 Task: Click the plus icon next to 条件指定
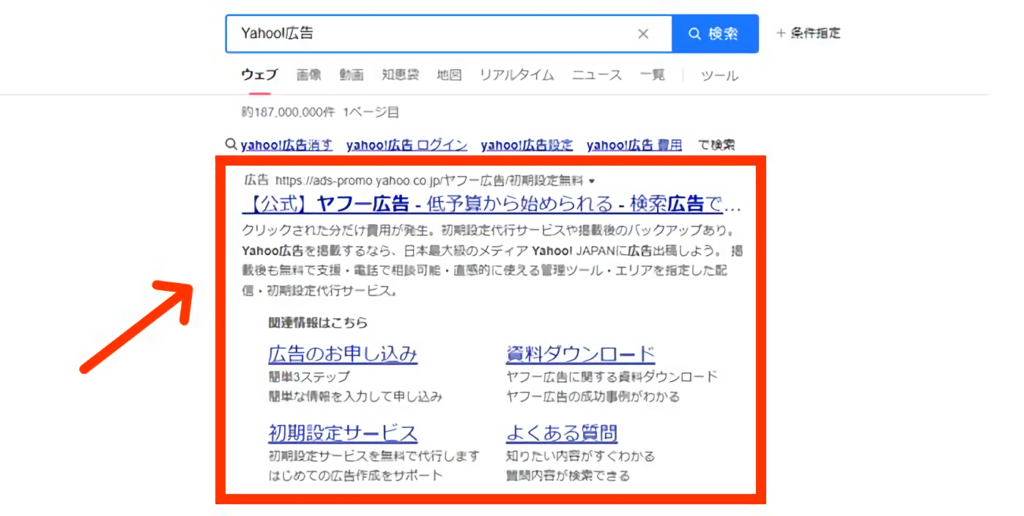pos(780,33)
